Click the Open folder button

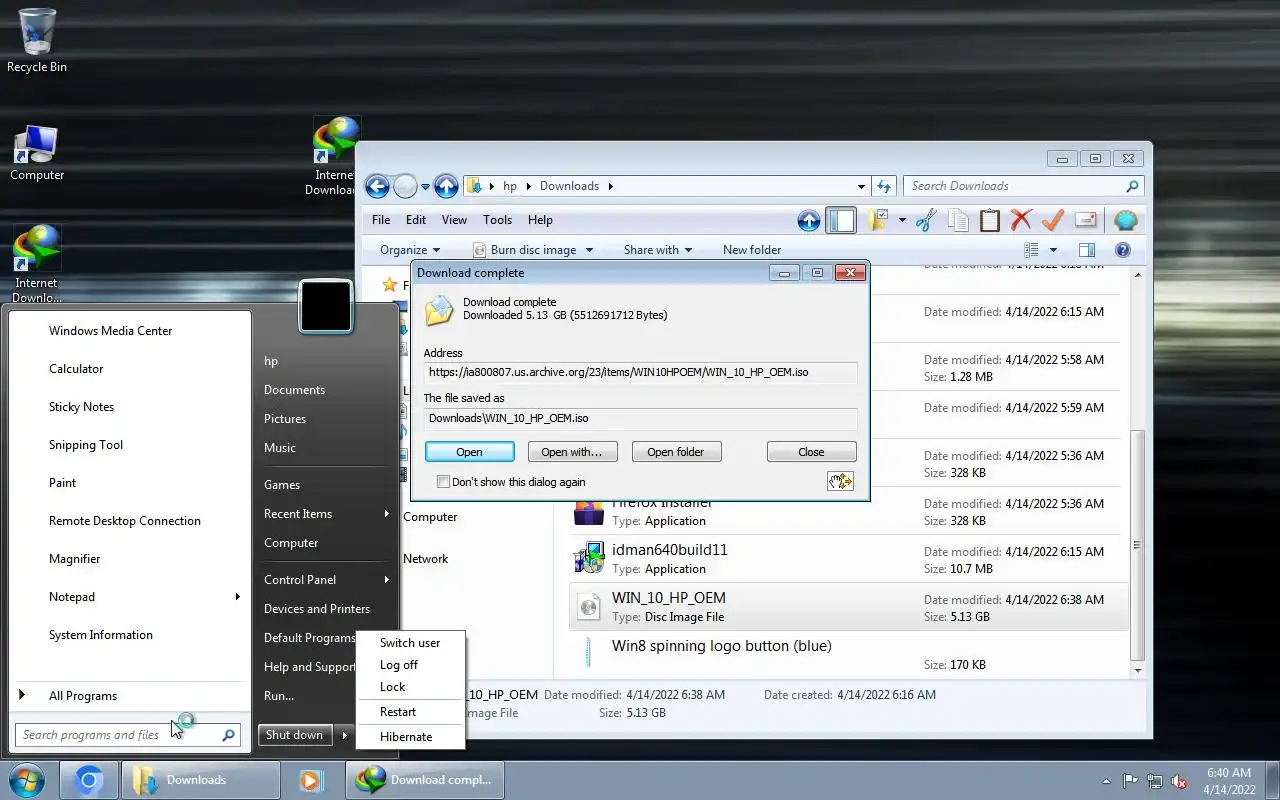tap(676, 452)
